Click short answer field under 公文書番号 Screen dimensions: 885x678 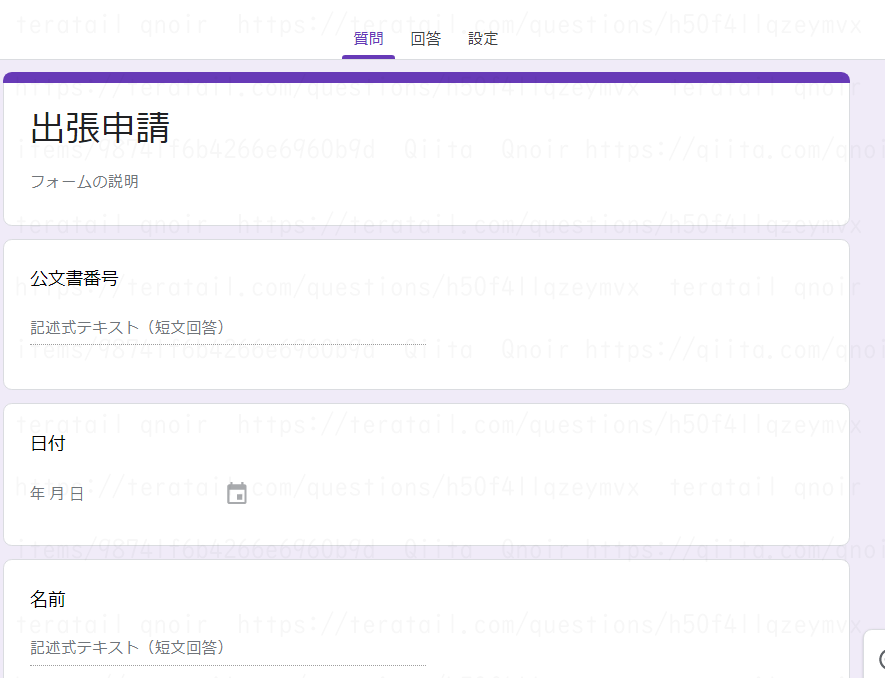pyautogui.click(x=227, y=328)
